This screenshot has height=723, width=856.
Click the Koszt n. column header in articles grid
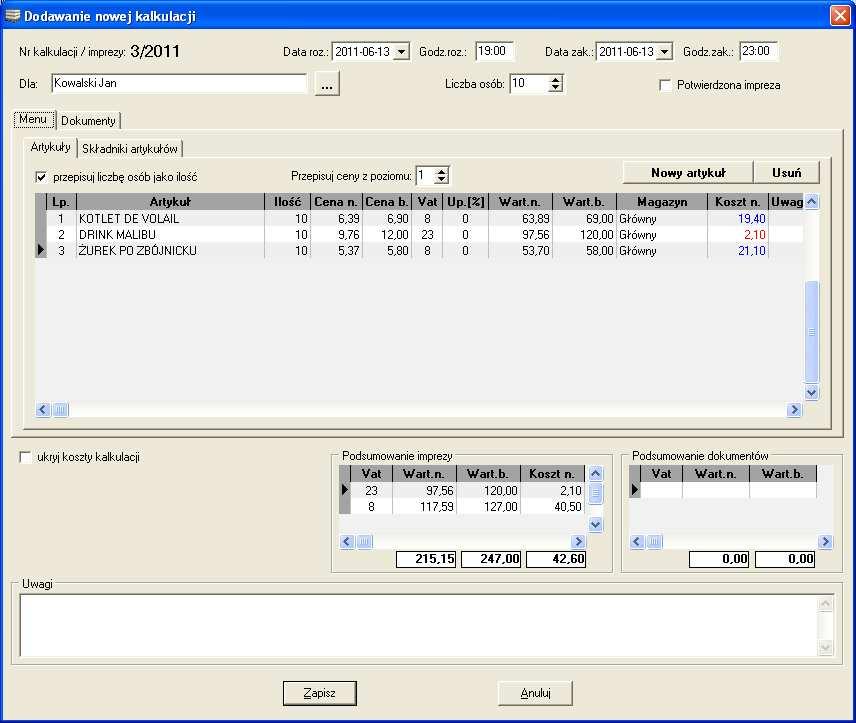pyautogui.click(x=738, y=202)
